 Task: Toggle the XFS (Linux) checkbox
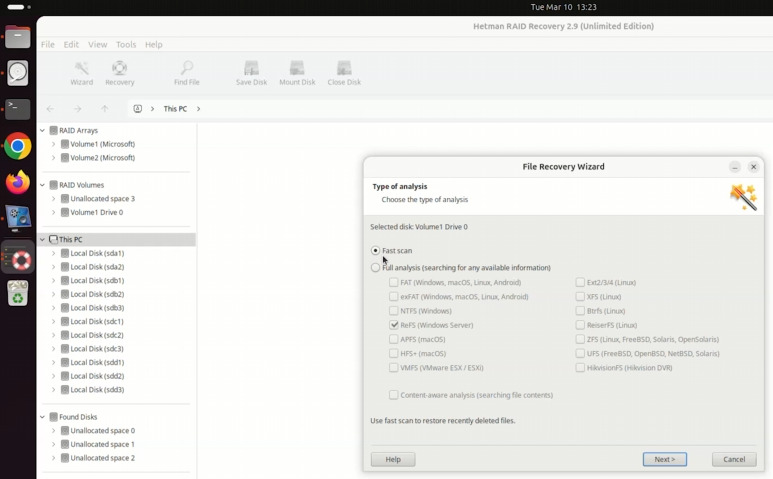pos(580,297)
